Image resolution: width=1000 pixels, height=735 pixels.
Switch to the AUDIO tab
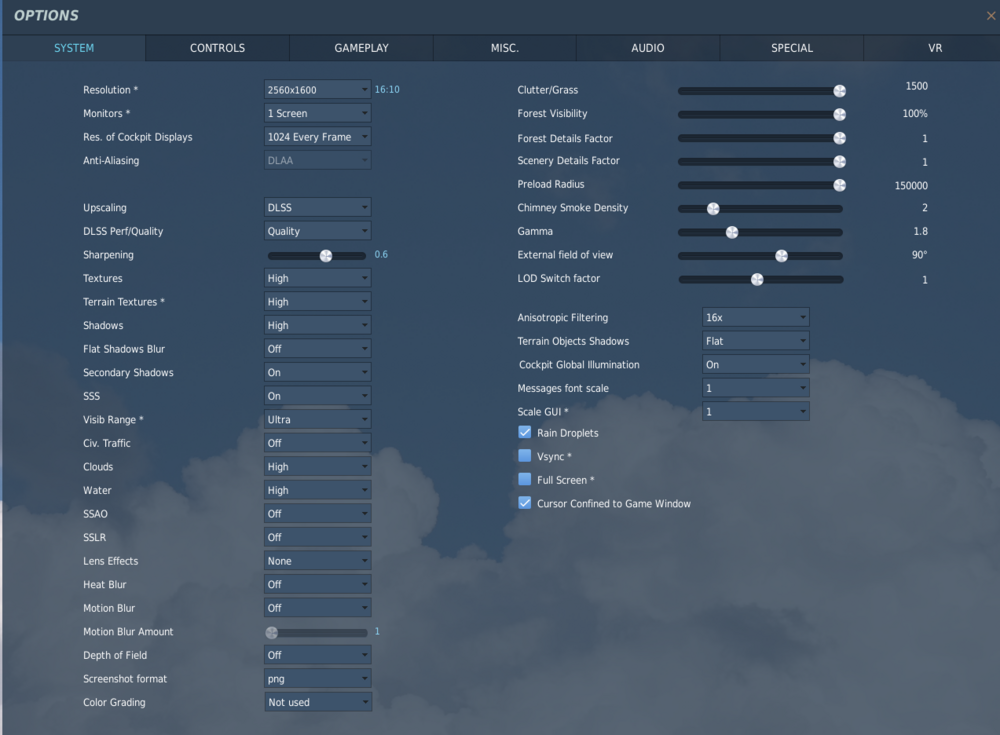click(x=647, y=47)
